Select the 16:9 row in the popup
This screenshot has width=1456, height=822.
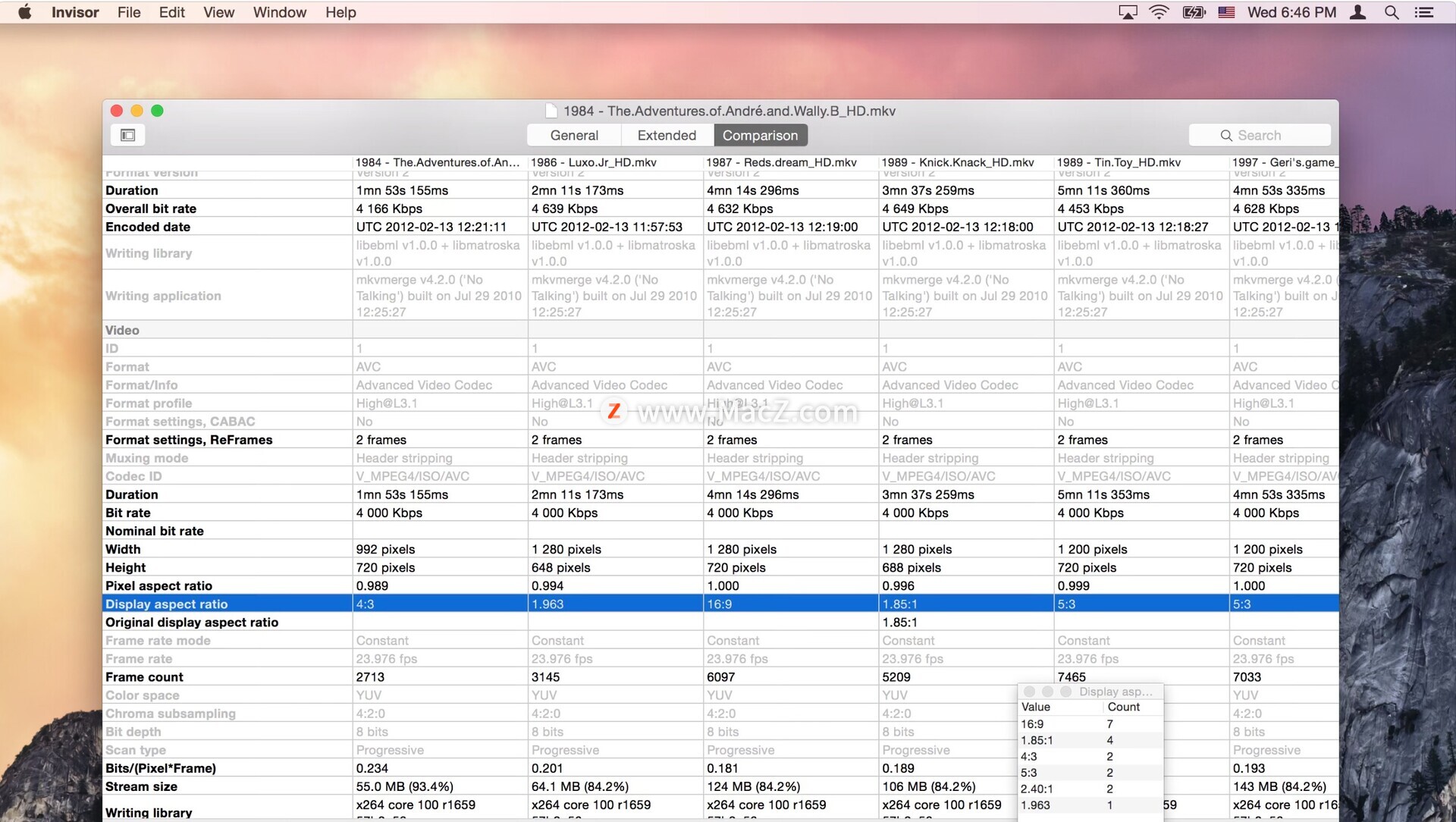click(x=1090, y=724)
